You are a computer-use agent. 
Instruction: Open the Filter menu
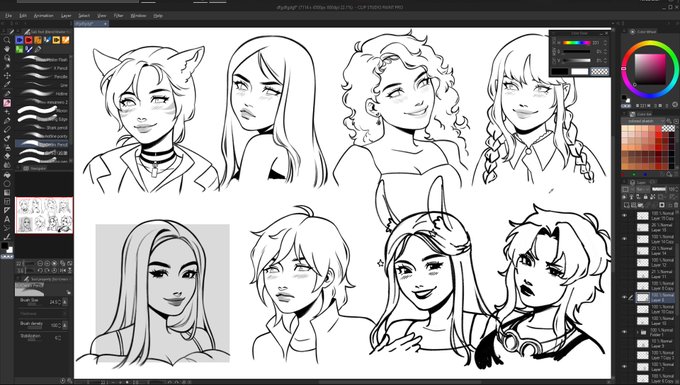pyautogui.click(x=118, y=16)
